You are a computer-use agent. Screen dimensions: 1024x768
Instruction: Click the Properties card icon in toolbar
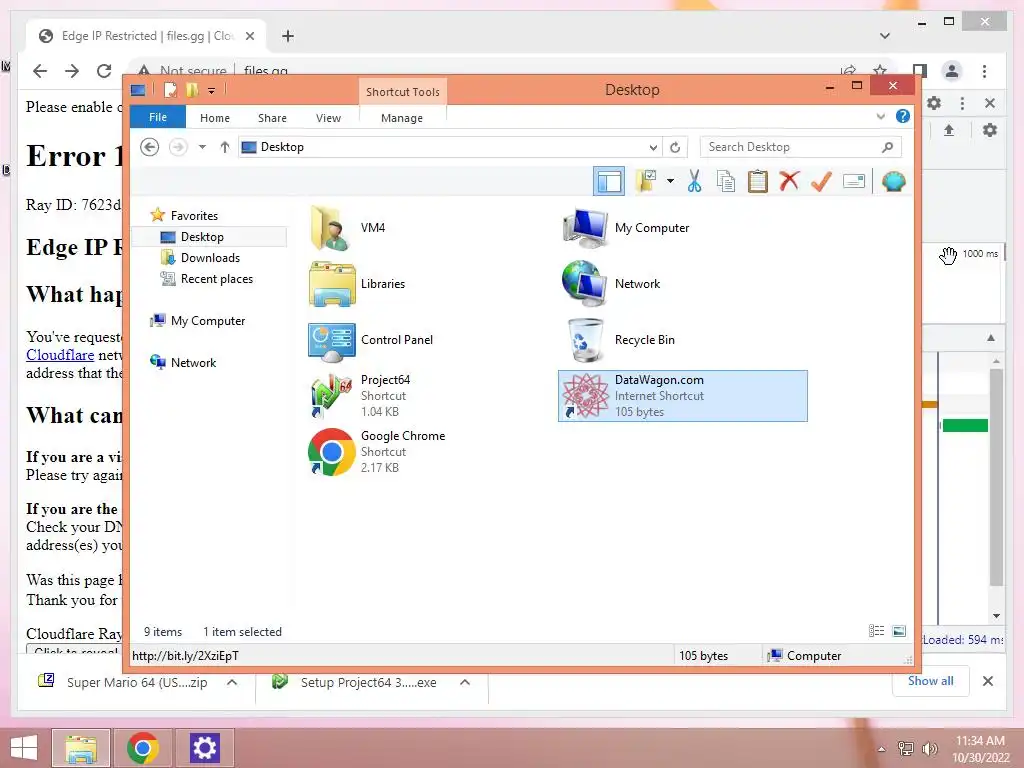854,181
